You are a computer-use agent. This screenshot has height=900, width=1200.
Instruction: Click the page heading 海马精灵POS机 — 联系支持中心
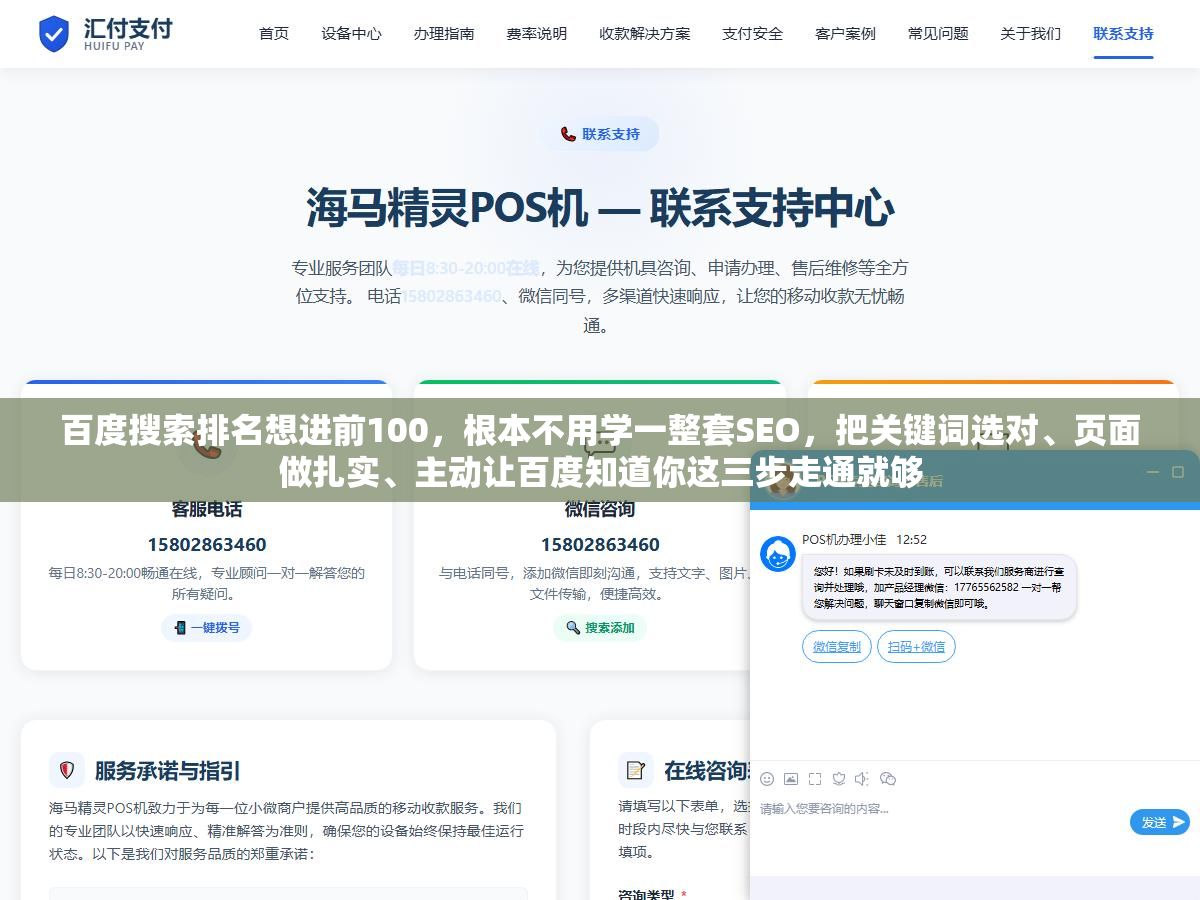coord(600,209)
